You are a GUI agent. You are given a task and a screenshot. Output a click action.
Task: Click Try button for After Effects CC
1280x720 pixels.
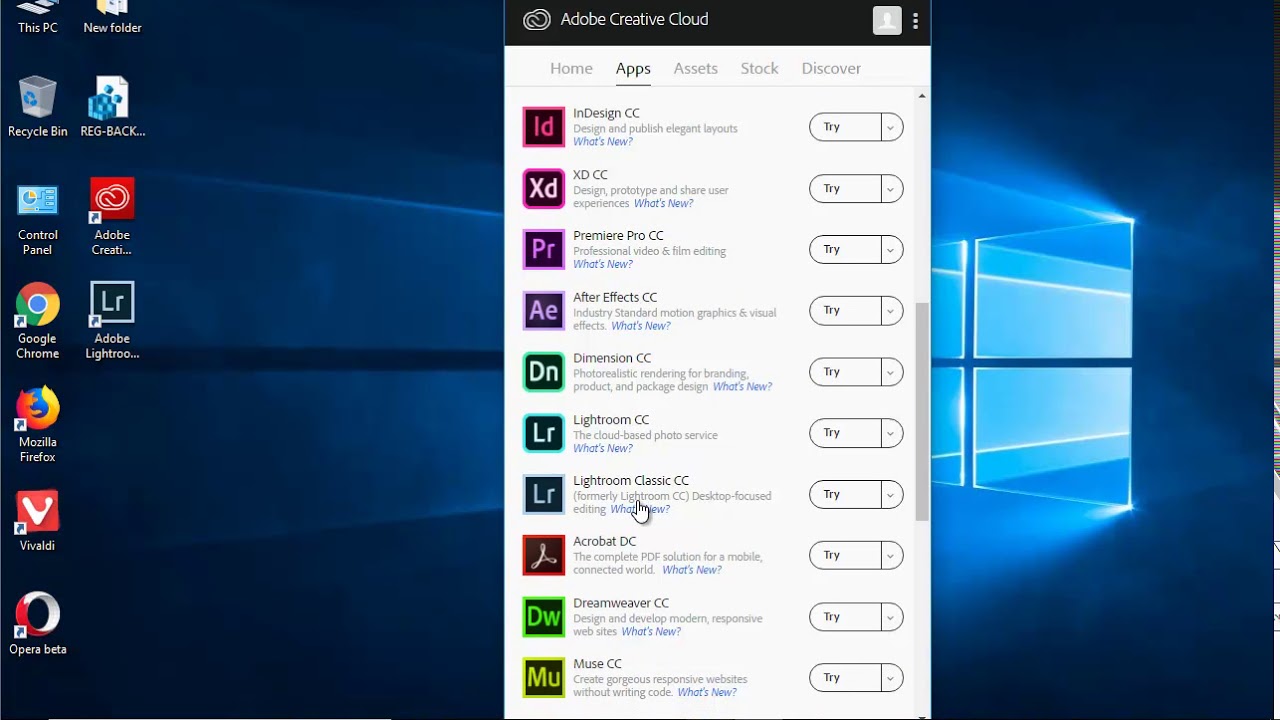point(845,310)
